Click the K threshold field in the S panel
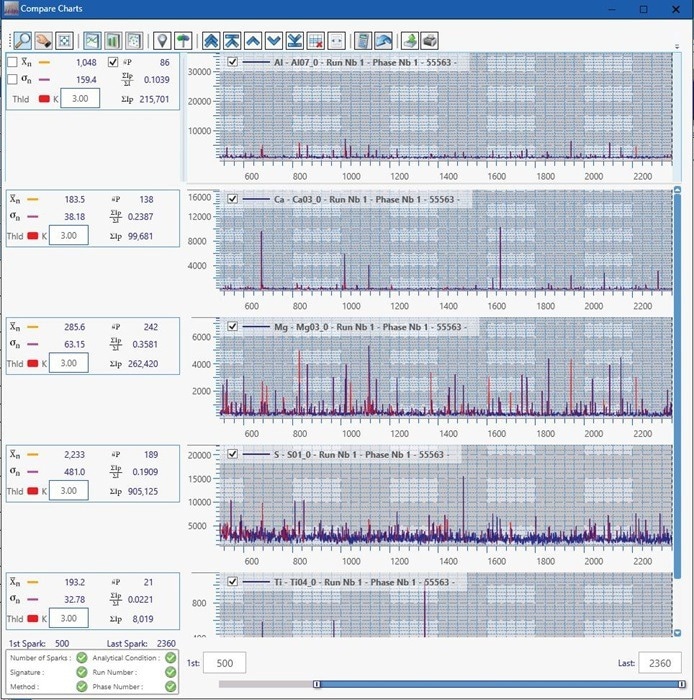The image size is (694, 700). [70, 491]
